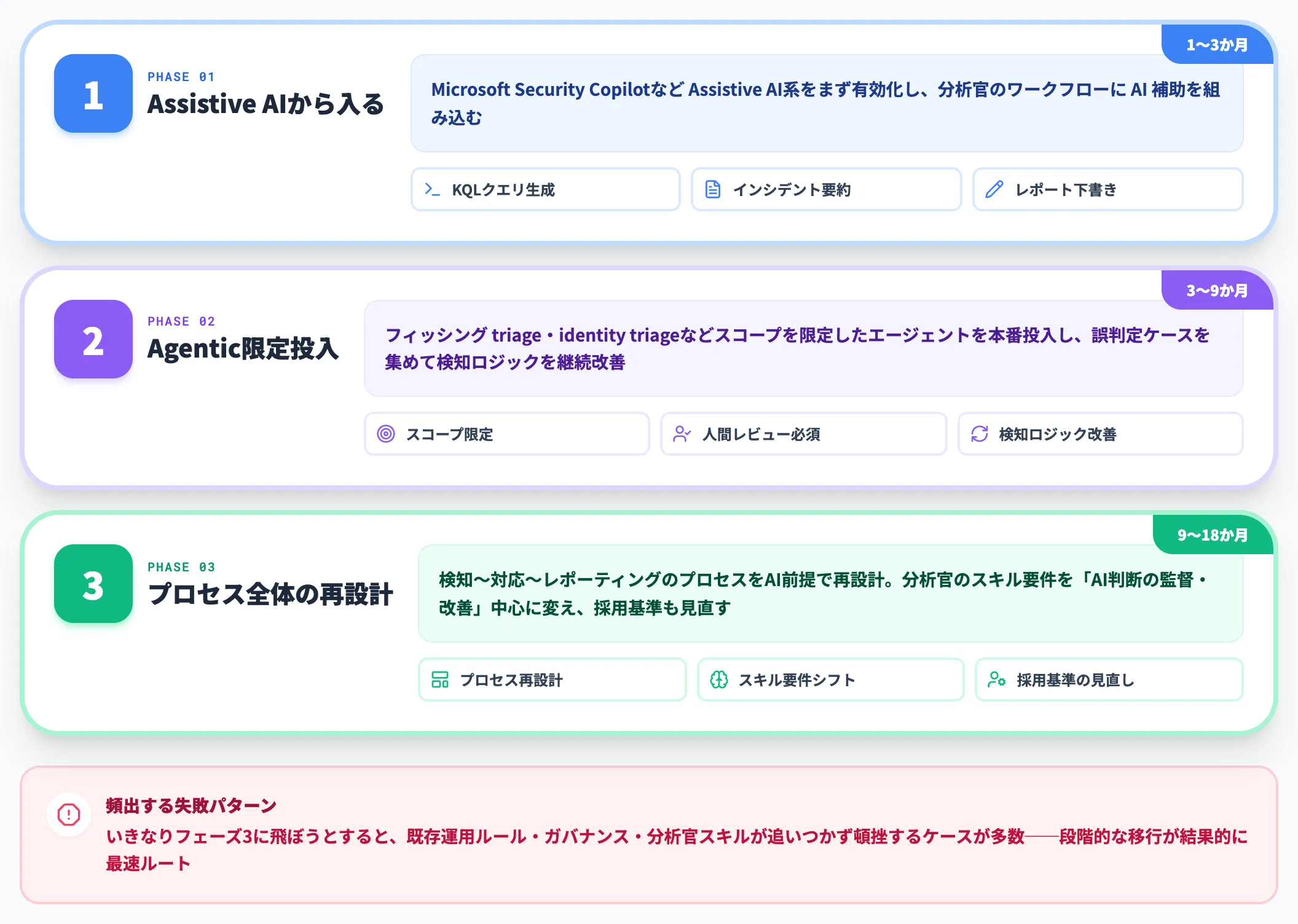Image resolution: width=1298 pixels, height=924 pixels.
Task: Click the フィッシング triage description text
Action: 797,348
